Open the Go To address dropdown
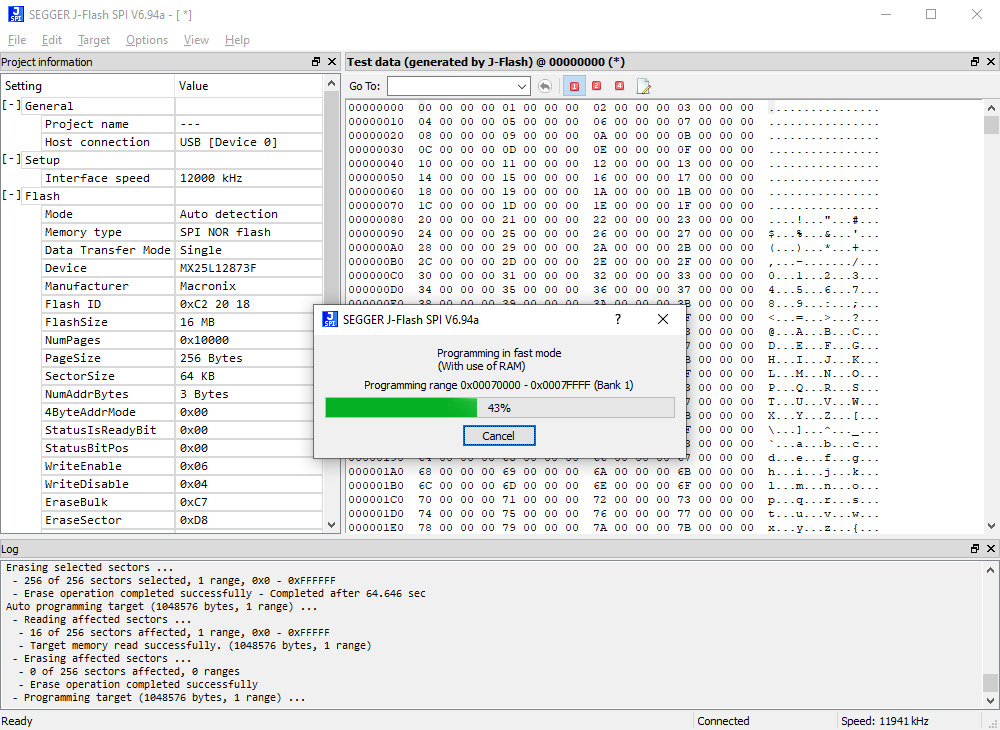The image size is (1000, 730). click(x=521, y=86)
